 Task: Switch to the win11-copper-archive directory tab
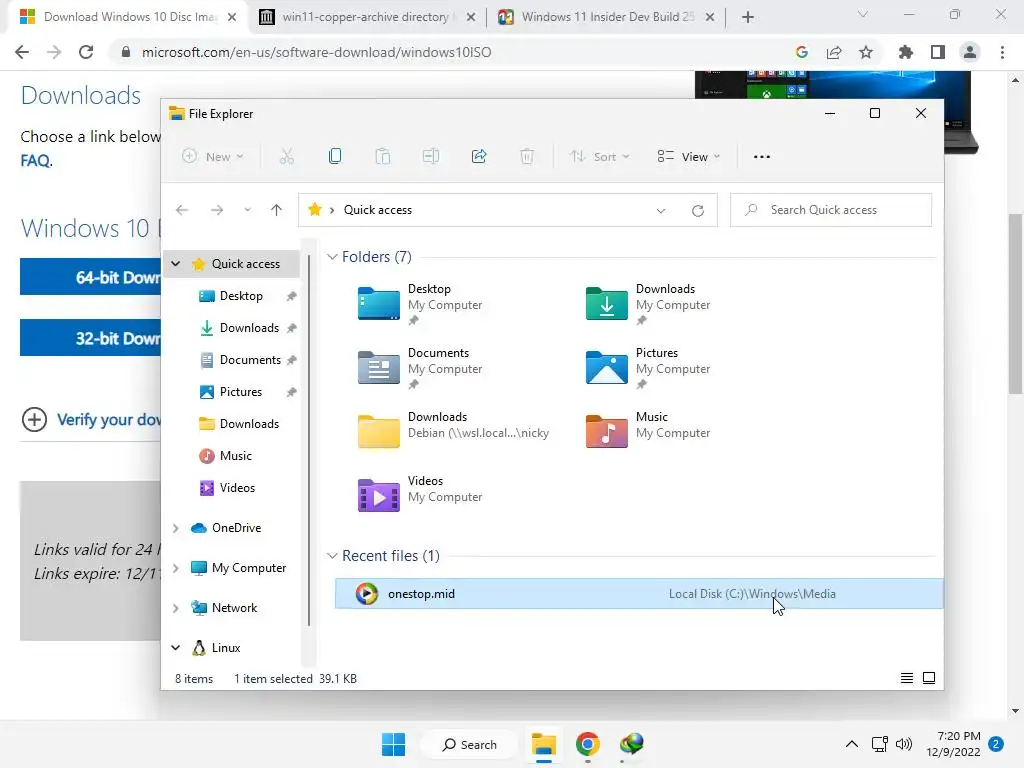point(366,17)
